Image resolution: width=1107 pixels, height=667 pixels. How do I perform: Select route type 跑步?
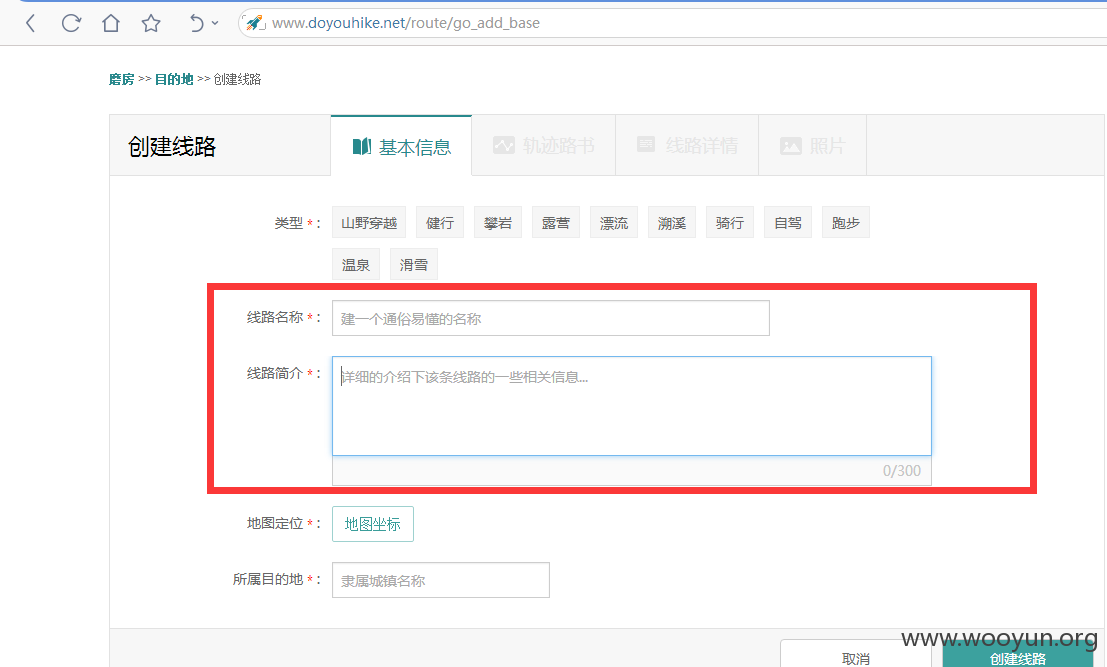click(x=846, y=222)
